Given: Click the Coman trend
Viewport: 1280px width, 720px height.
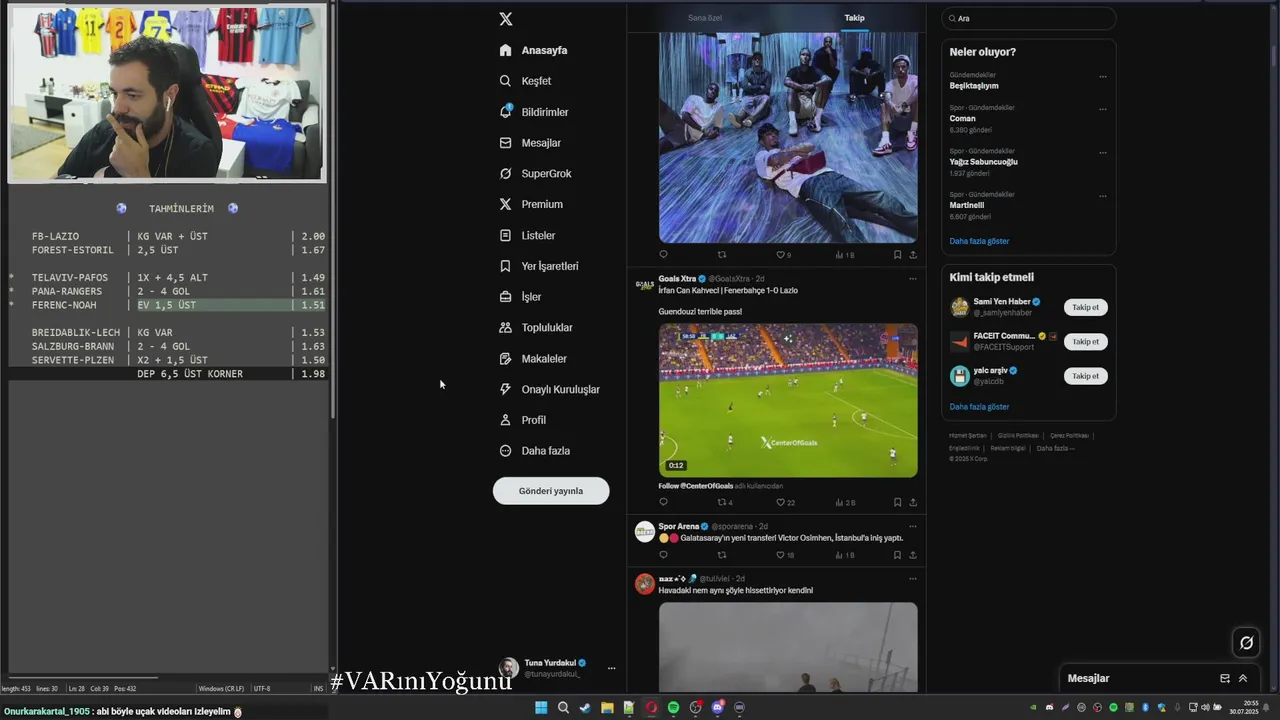Looking at the screenshot, I should point(962,118).
